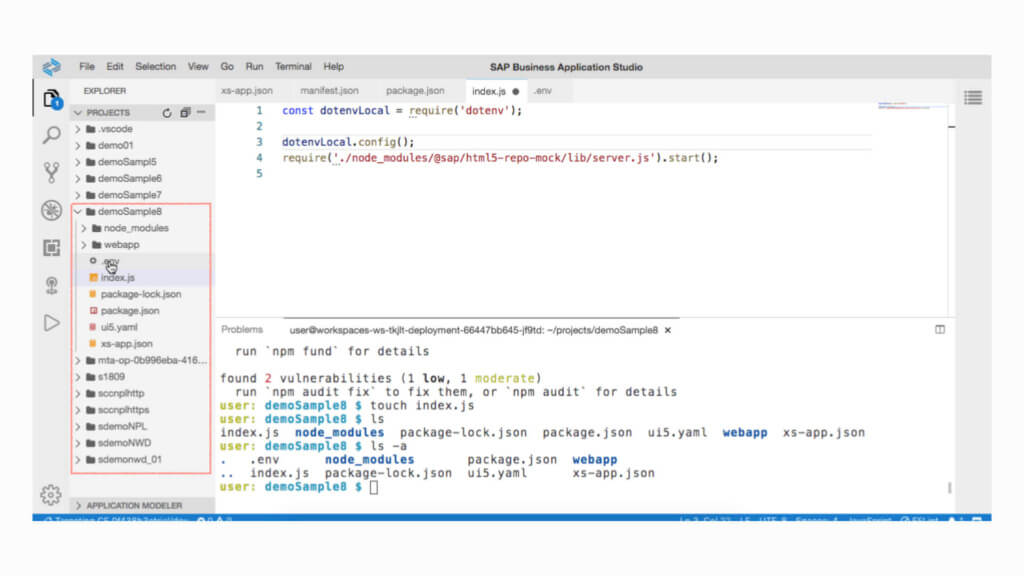Open the outline panel icon at right
1024x576 pixels.
(x=972, y=97)
